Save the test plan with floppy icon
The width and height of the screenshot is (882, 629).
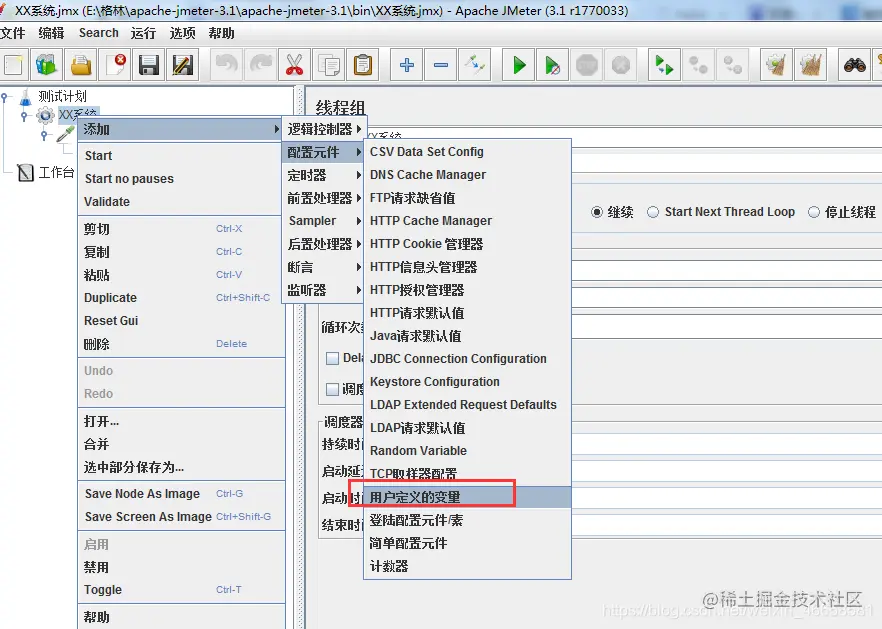coord(148,65)
